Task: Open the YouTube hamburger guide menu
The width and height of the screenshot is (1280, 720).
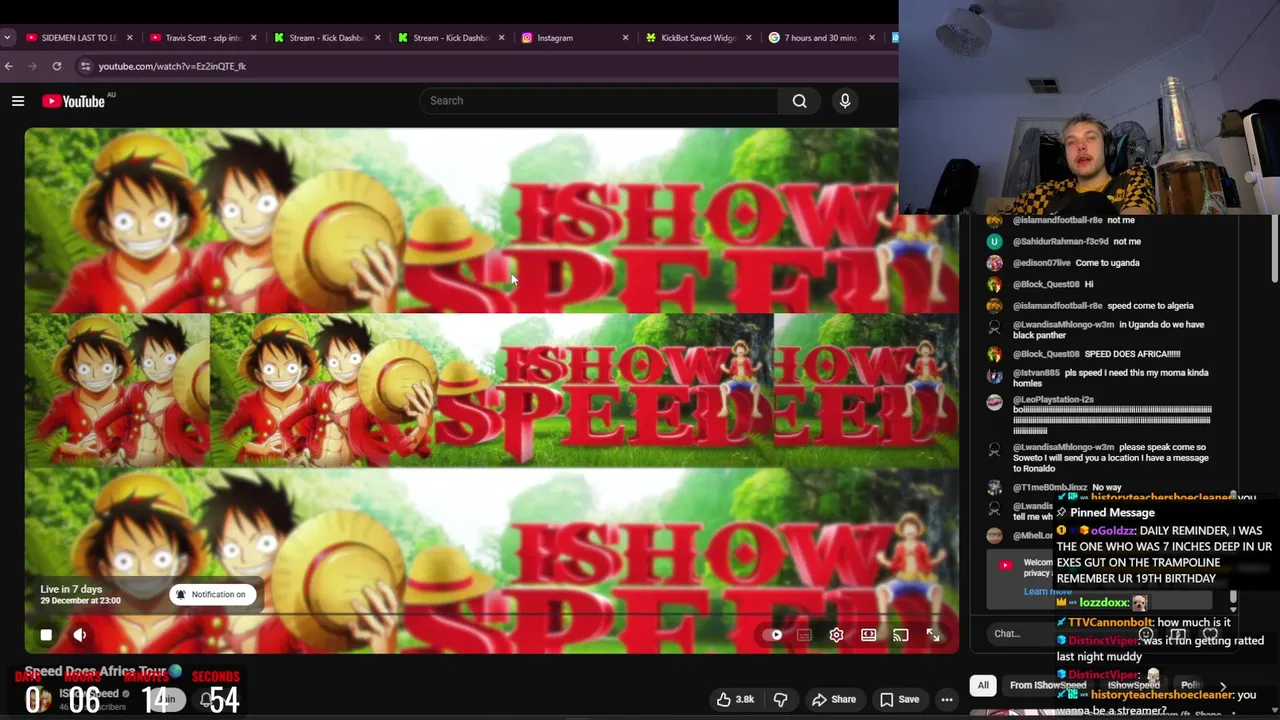Action: pos(18,101)
